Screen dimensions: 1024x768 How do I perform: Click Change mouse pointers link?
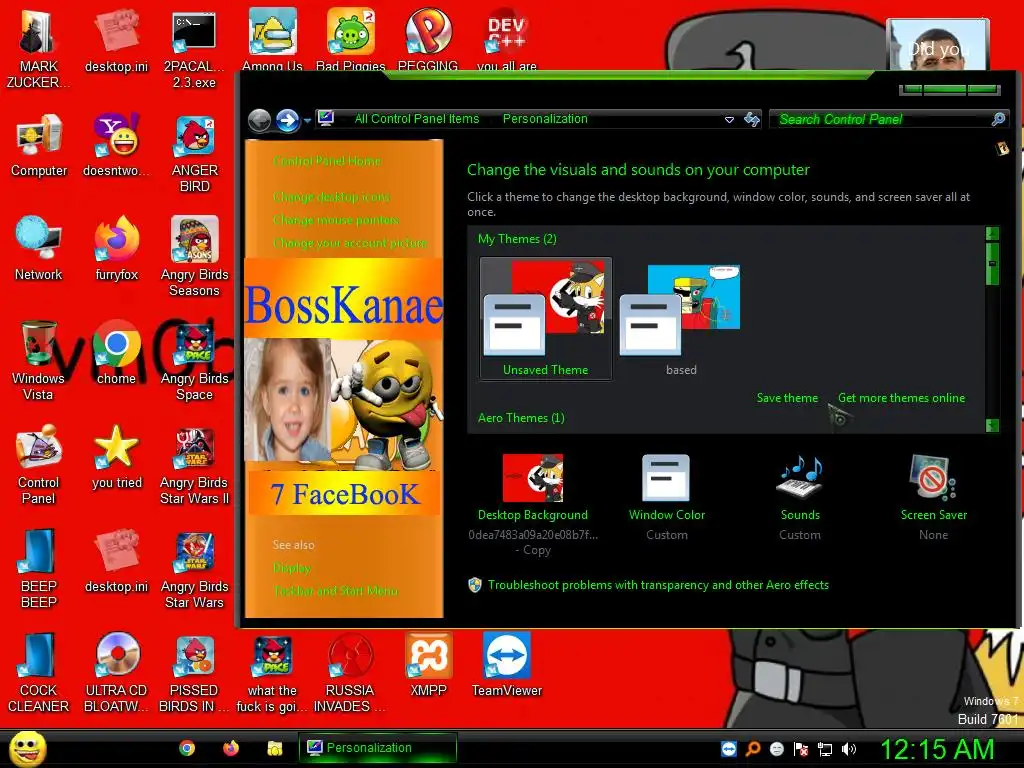[x=336, y=220]
